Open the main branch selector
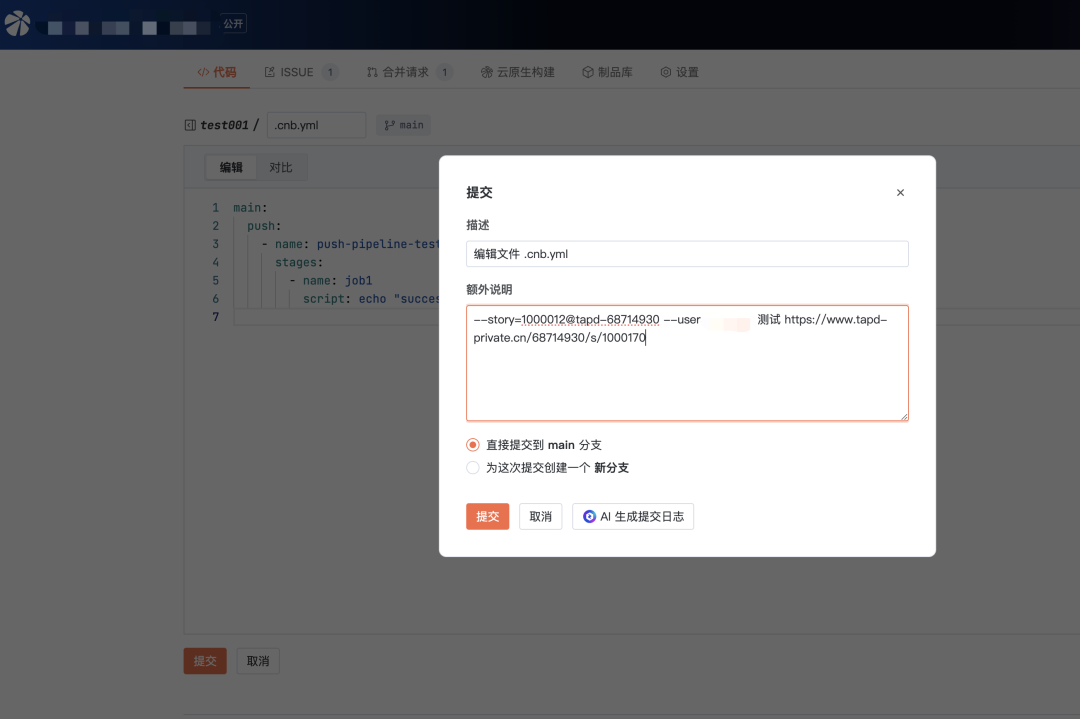Viewport: 1080px width, 719px height. (404, 125)
